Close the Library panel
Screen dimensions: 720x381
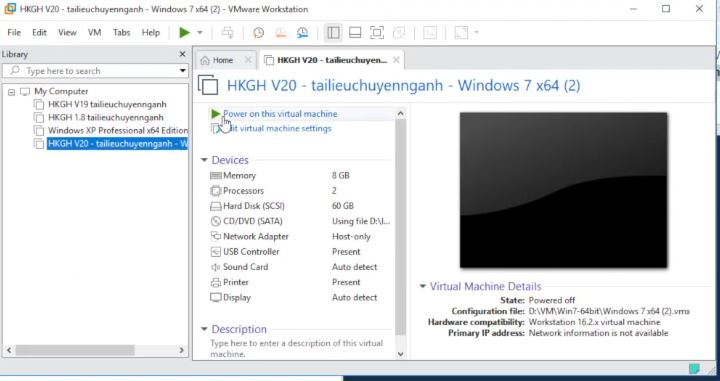point(182,54)
